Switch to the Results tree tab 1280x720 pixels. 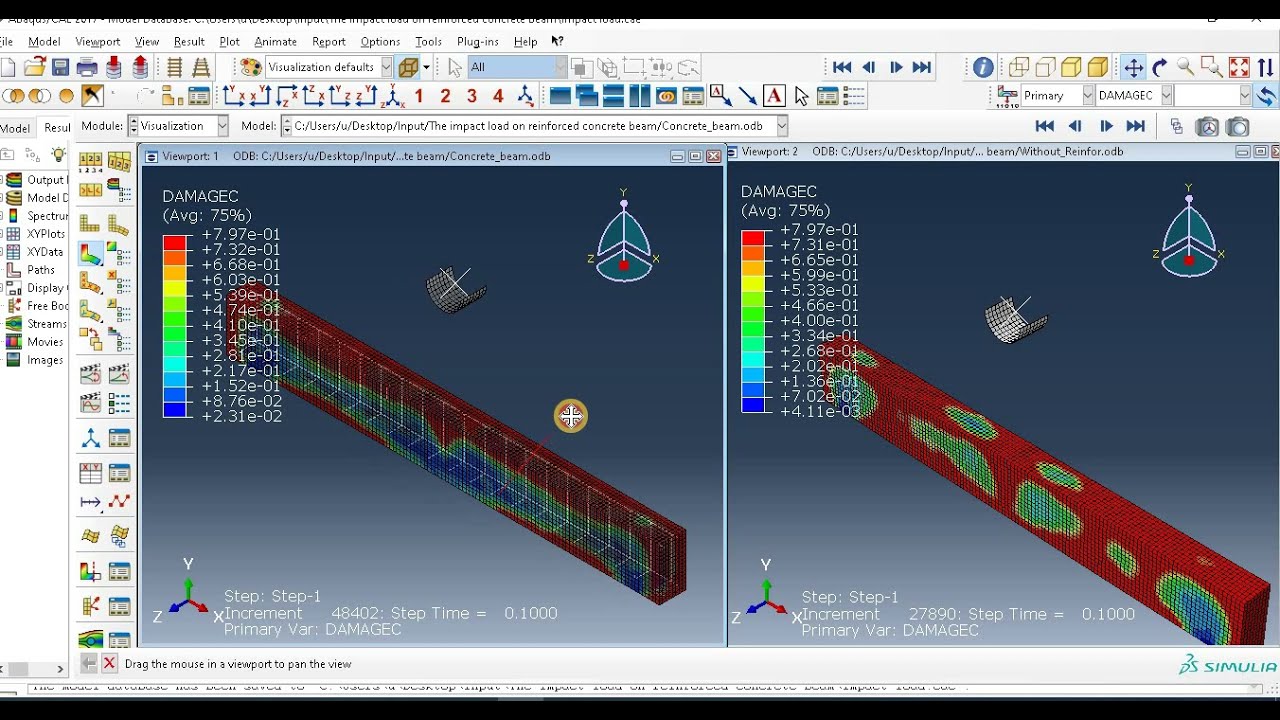[x=57, y=127]
